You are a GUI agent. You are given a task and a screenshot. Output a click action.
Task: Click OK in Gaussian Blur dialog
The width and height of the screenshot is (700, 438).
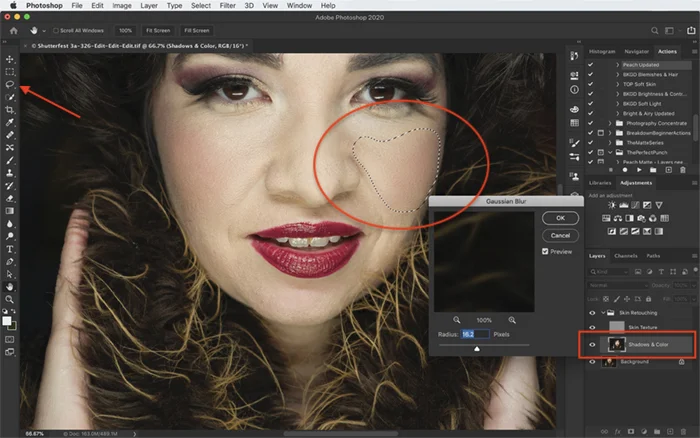[x=560, y=217]
